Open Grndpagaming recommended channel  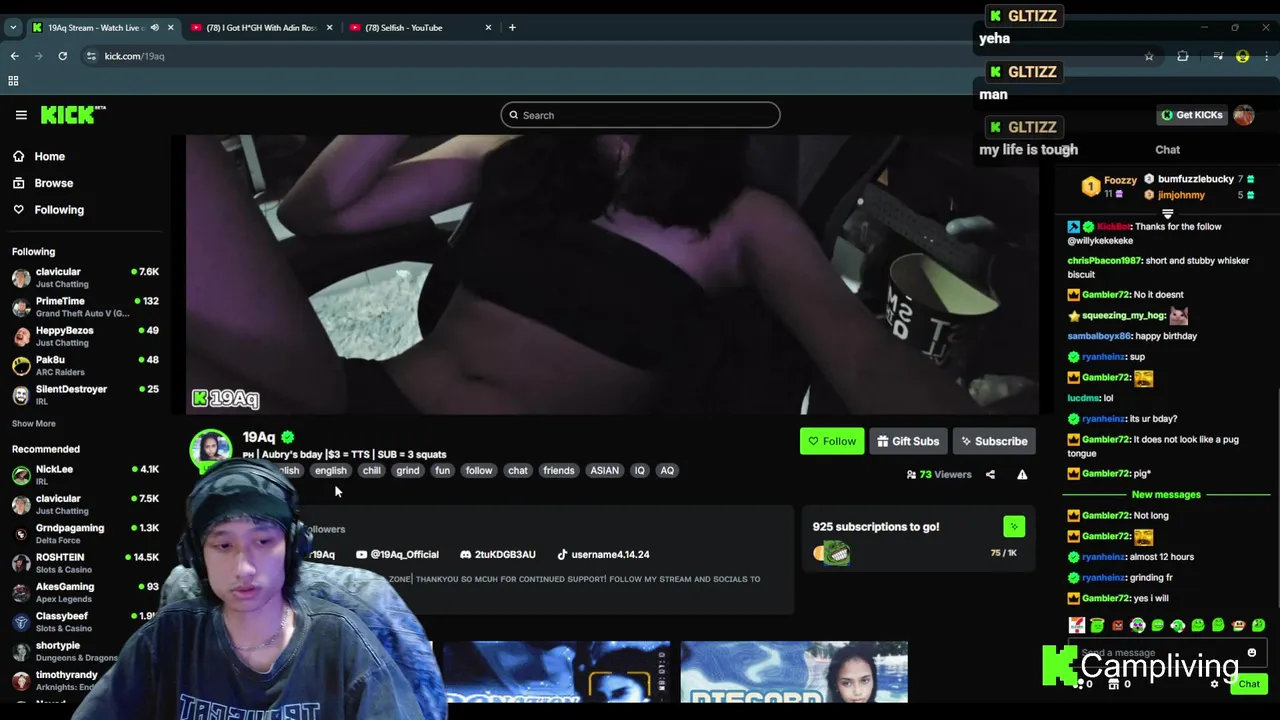(85, 534)
